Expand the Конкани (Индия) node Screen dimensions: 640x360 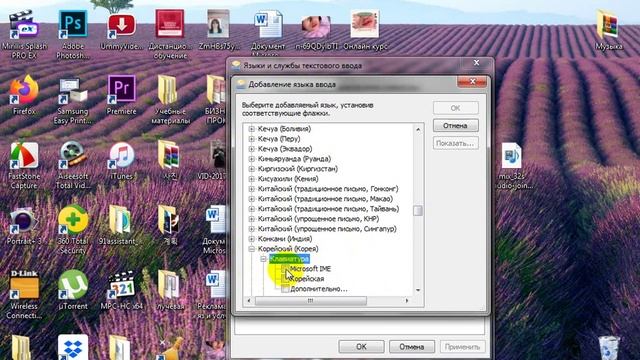[x=252, y=239]
